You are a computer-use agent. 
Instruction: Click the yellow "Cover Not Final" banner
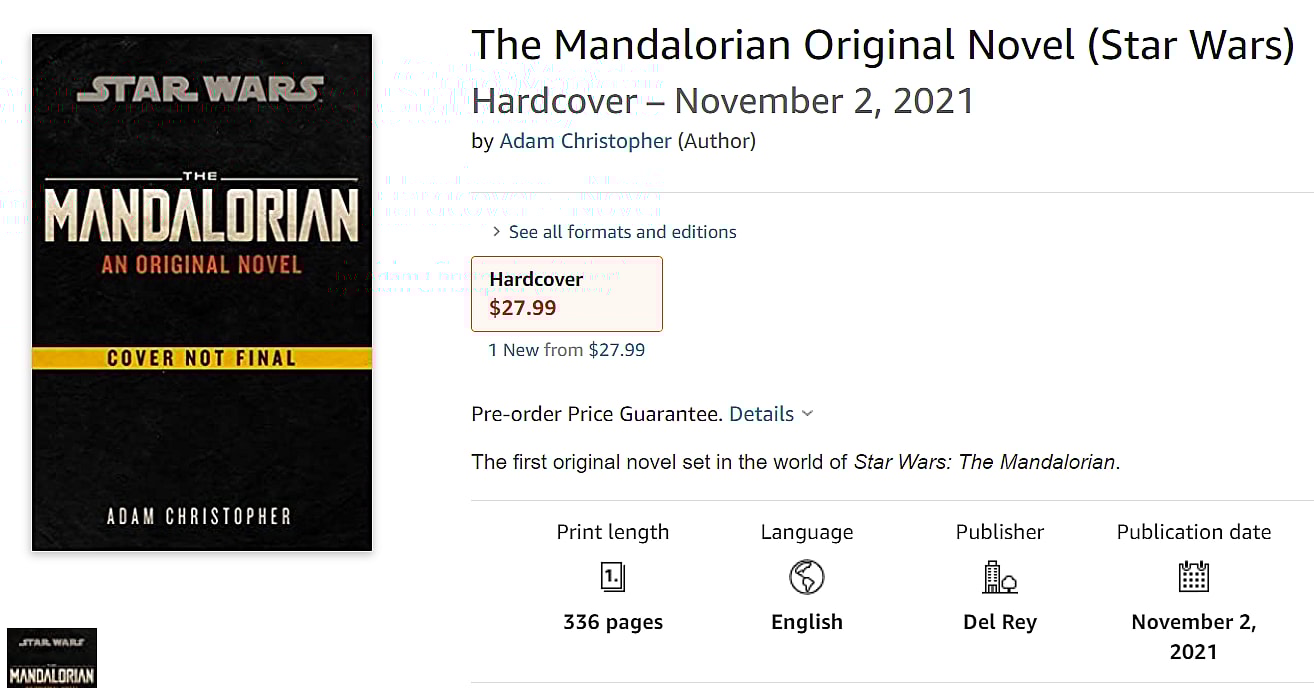click(201, 358)
